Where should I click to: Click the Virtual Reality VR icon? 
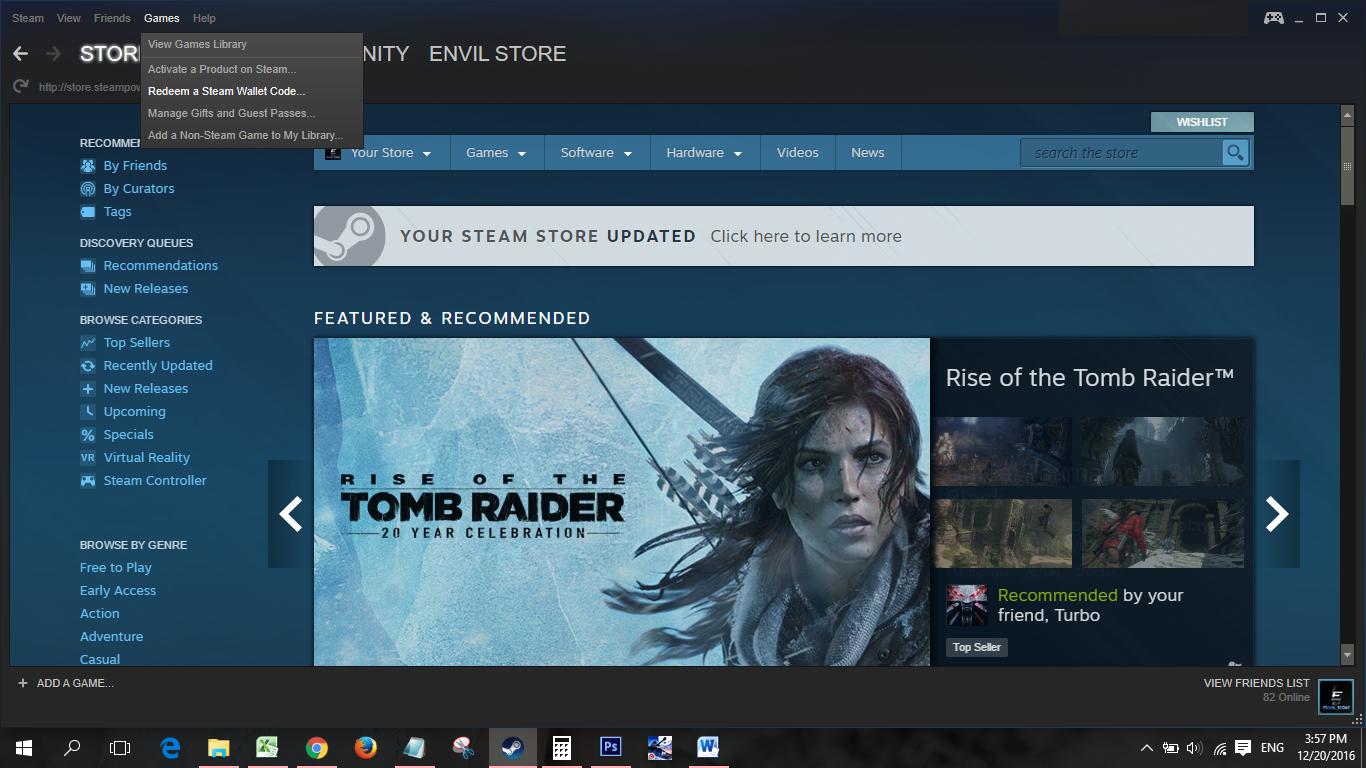[x=88, y=458]
